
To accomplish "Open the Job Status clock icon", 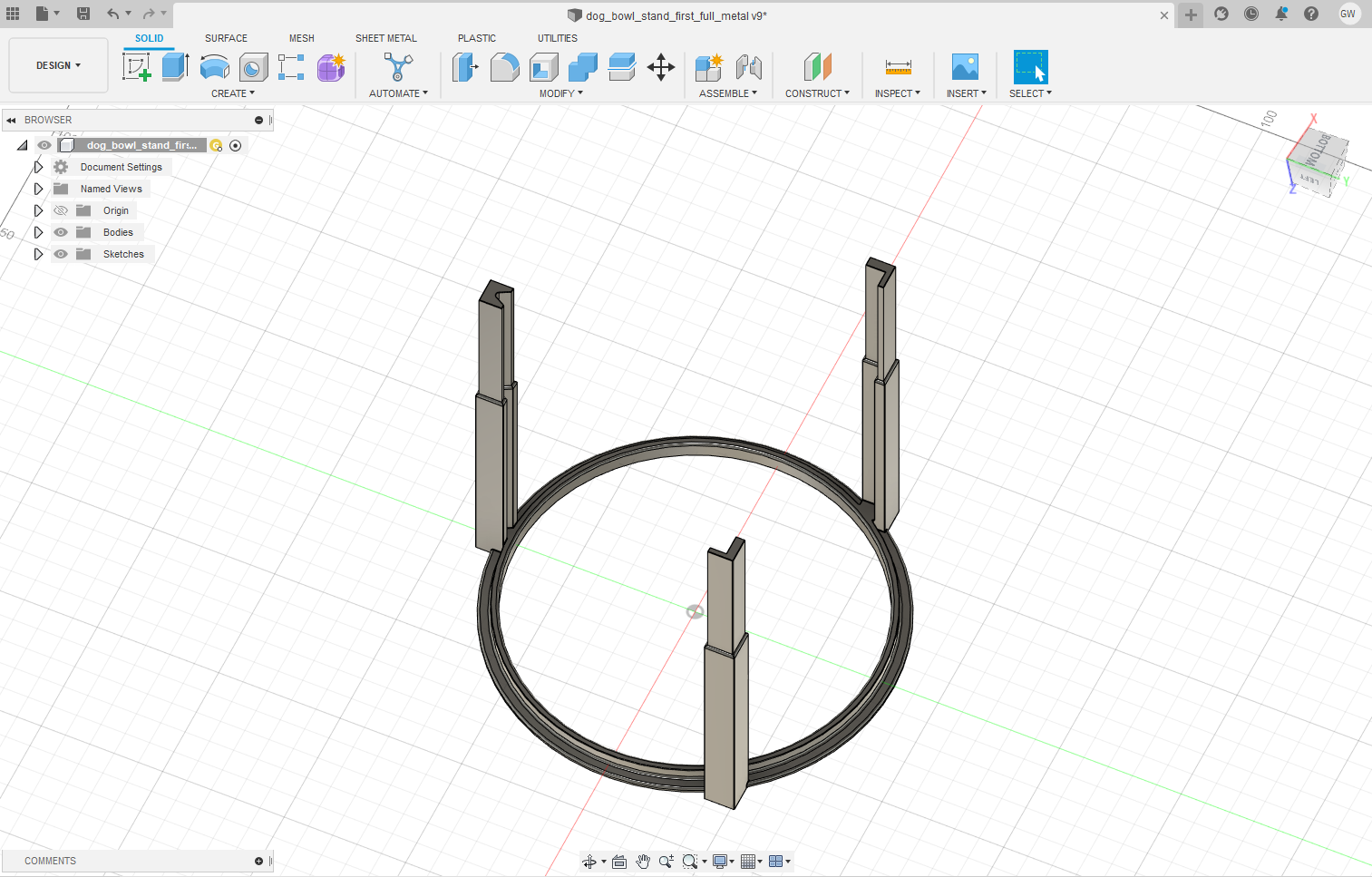I will 1251,14.
